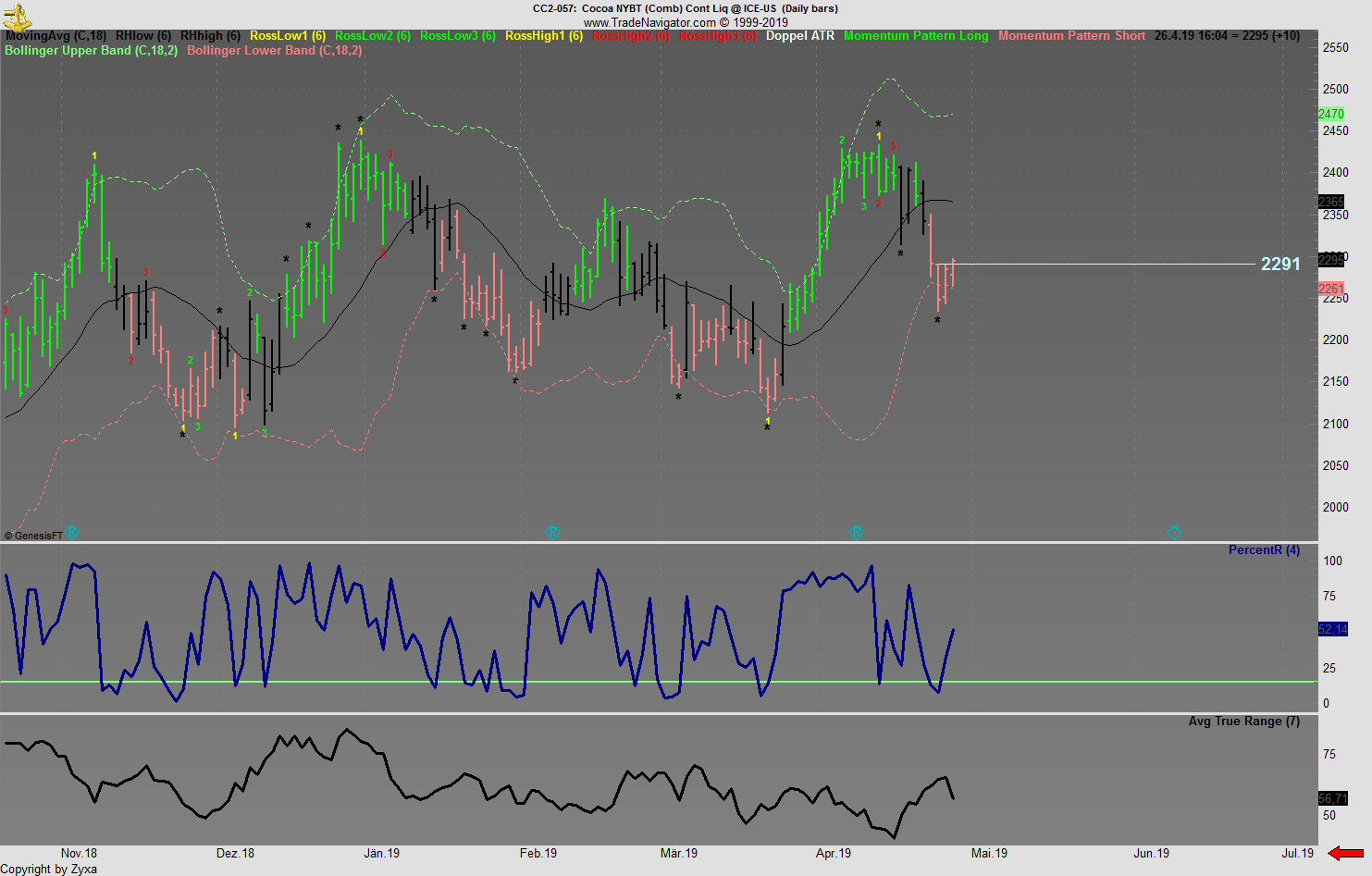Select the cyan diamond marker under February bars

point(552,532)
